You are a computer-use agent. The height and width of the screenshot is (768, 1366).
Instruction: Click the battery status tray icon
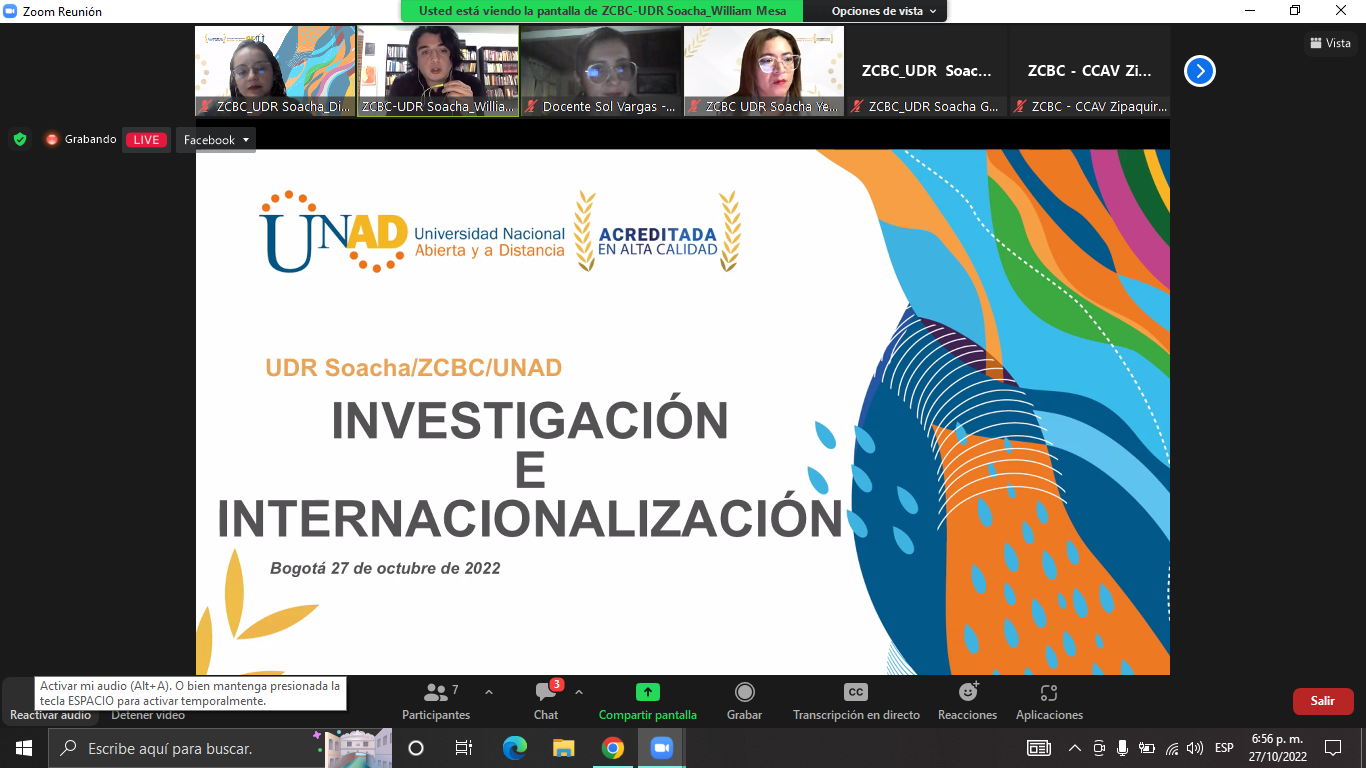point(1147,748)
